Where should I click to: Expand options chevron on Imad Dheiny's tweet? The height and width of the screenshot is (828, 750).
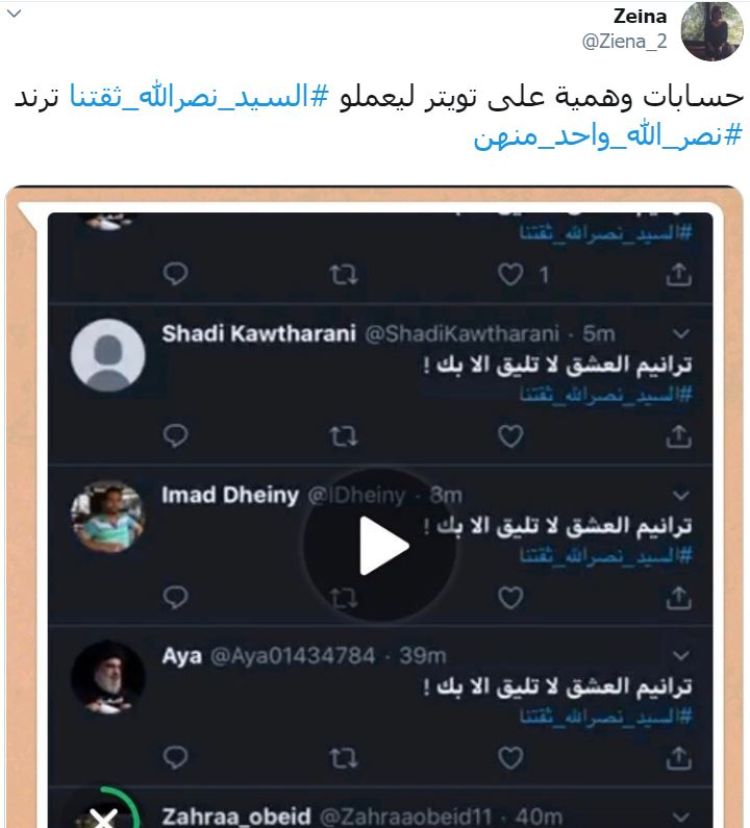(x=681, y=495)
